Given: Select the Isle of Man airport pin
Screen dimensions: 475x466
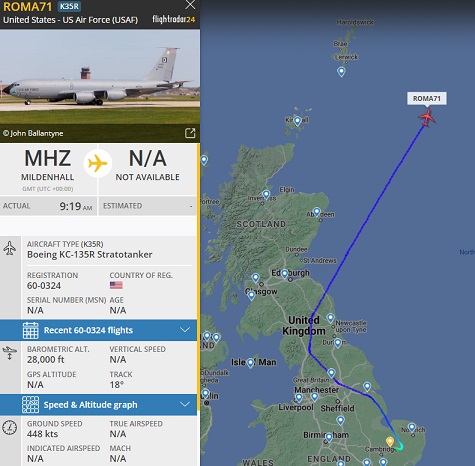Looking at the screenshot, I should click(x=251, y=363).
